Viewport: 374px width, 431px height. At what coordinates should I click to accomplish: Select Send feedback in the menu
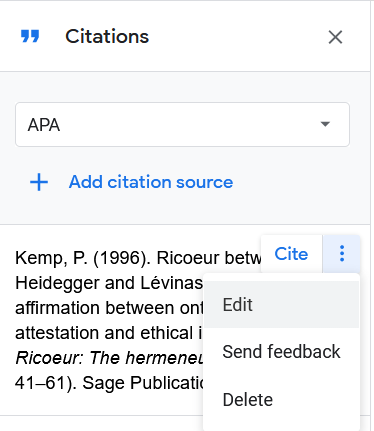282,352
